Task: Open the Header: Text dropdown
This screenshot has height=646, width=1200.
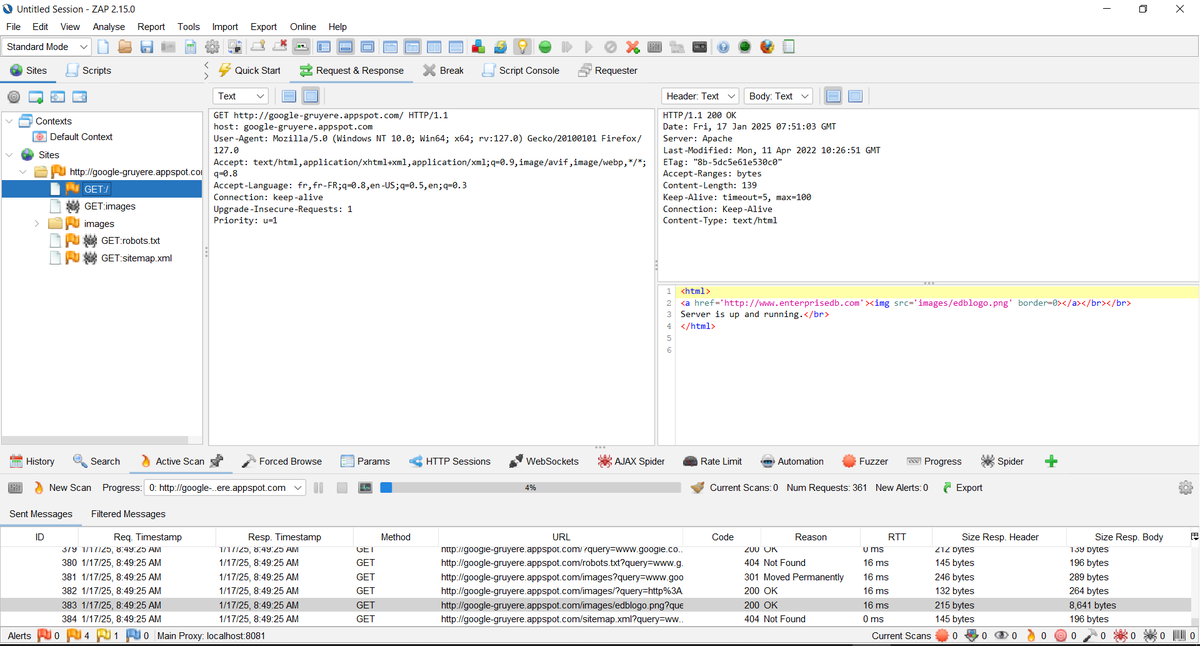Action: [700, 96]
